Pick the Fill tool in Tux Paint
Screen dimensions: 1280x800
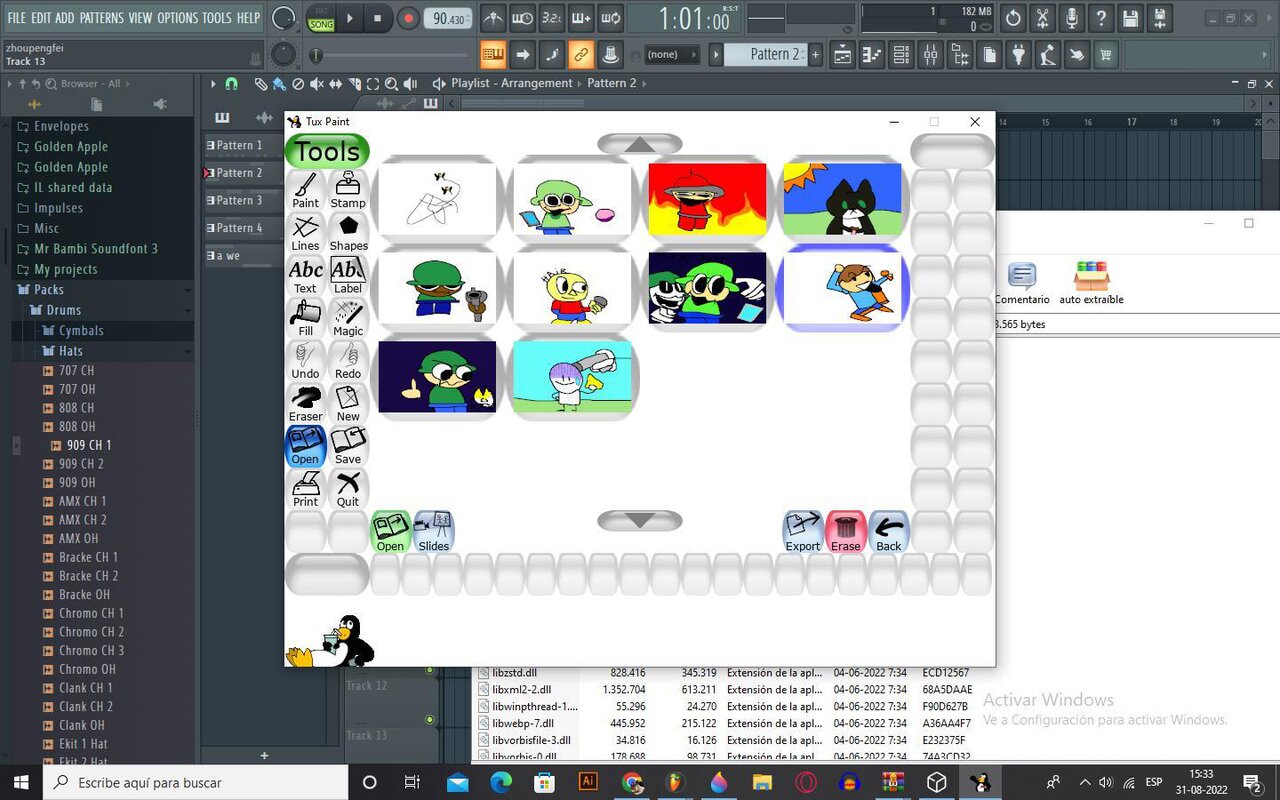tap(306, 318)
